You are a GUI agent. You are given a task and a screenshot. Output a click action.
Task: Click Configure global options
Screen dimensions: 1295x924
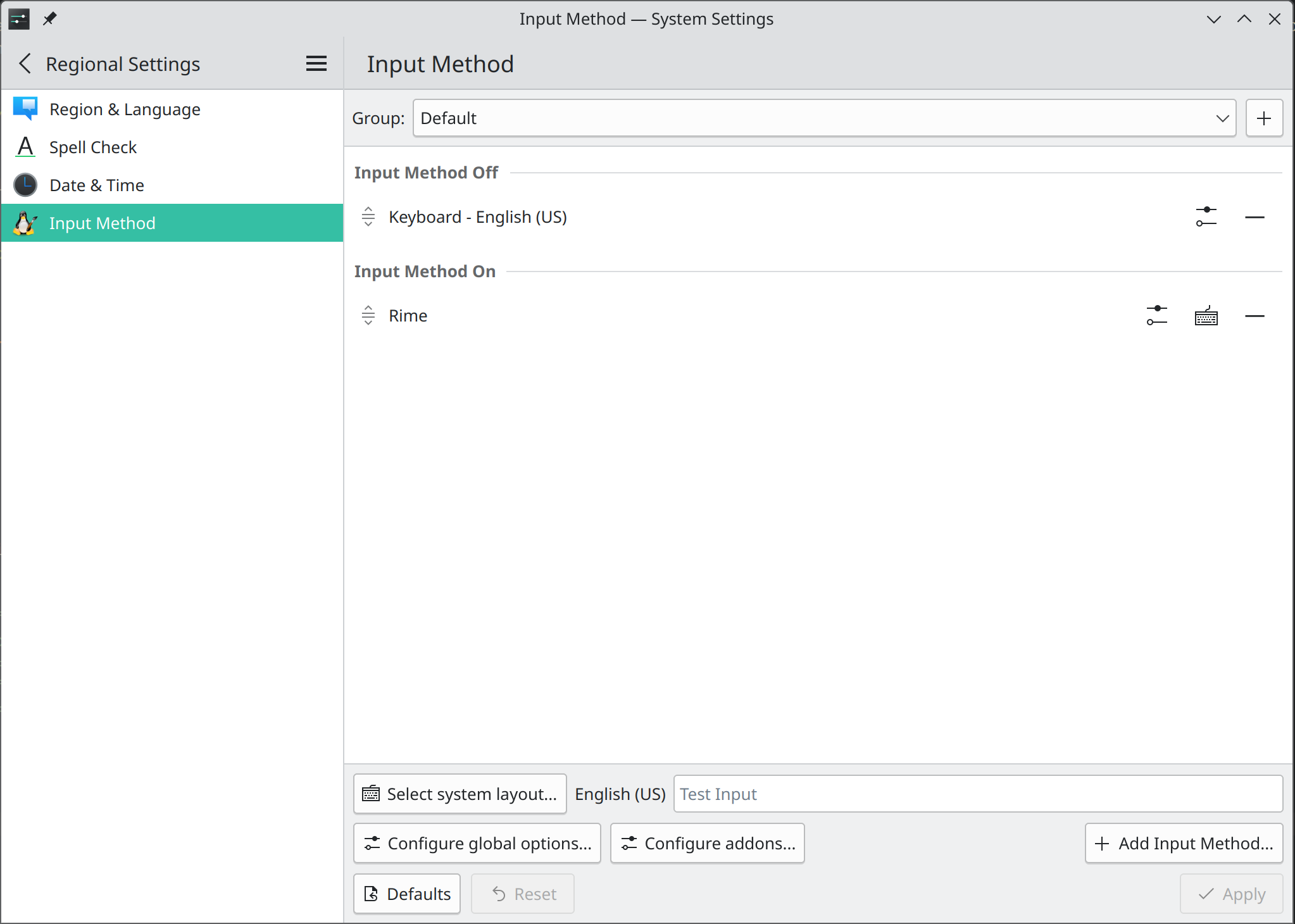coord(477,843)
